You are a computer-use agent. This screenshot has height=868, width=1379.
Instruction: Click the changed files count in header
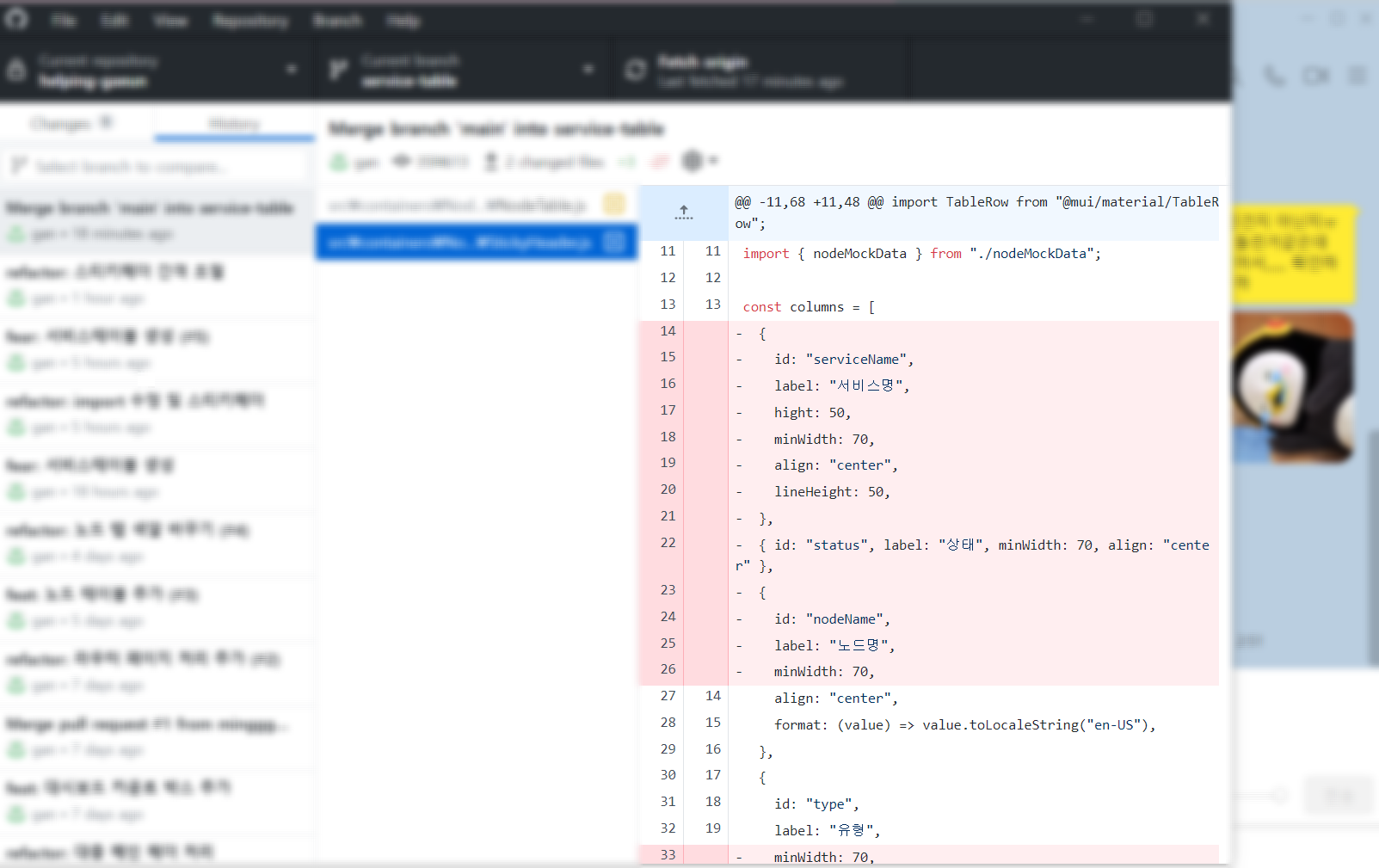(553, 162)
